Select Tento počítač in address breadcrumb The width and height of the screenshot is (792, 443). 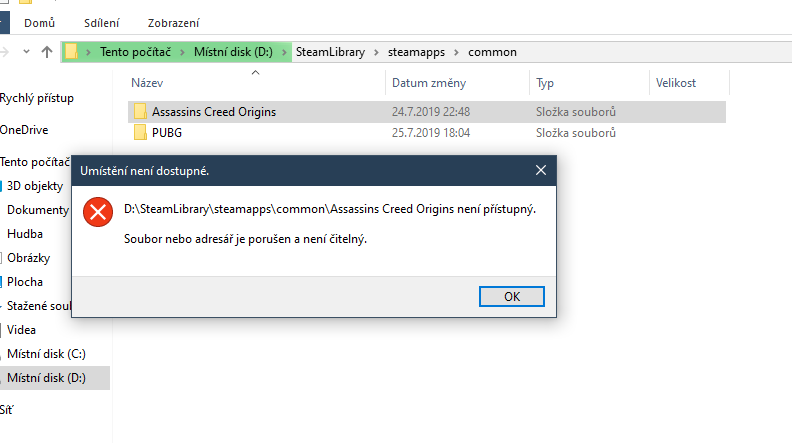tap(135, 52)
